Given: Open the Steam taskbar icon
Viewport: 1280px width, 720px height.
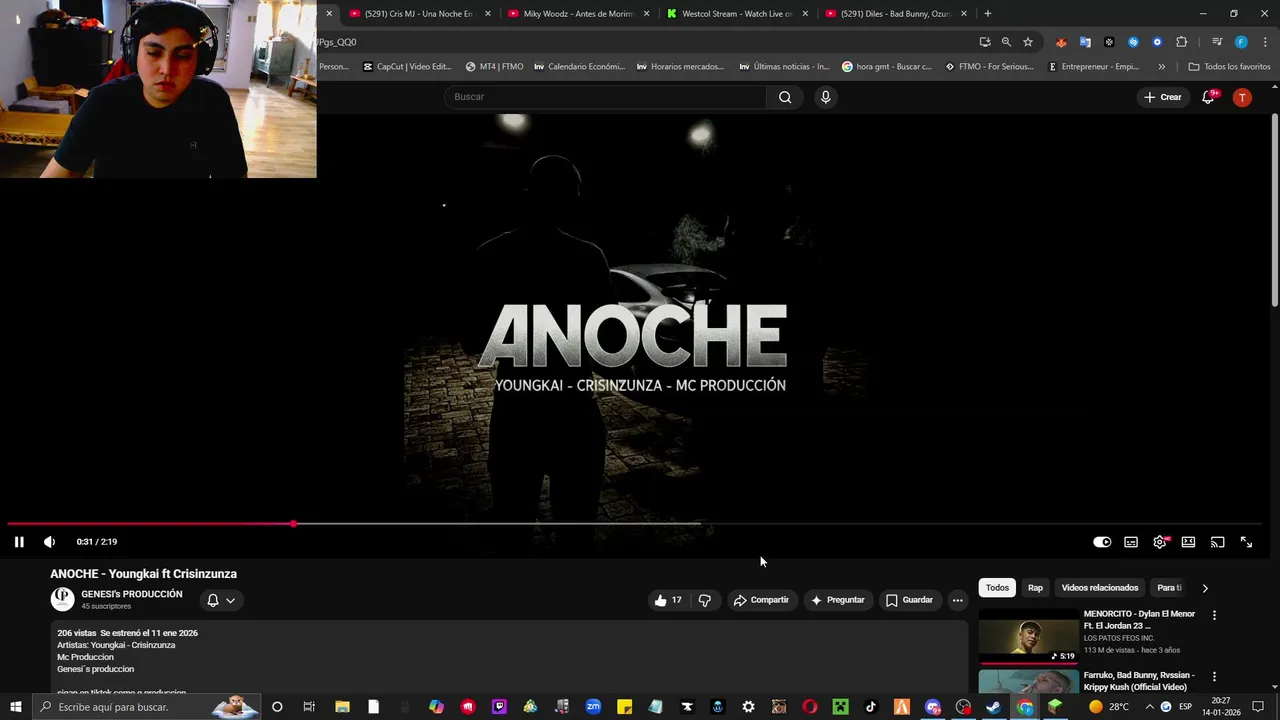Looking at the screenshot, I should click(993, 707).
